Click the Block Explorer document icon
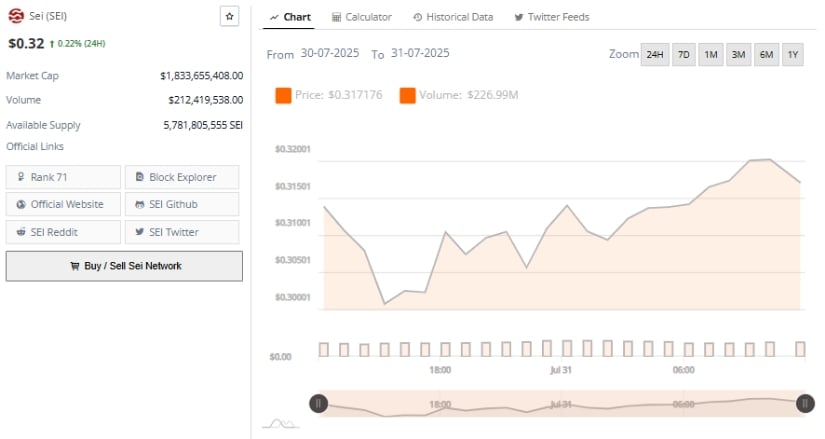 139,176
